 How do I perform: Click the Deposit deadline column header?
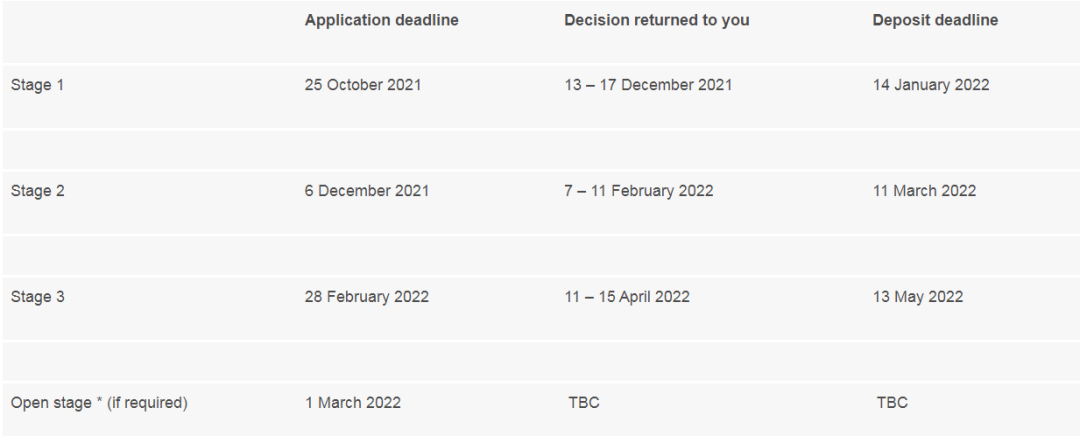935,21
